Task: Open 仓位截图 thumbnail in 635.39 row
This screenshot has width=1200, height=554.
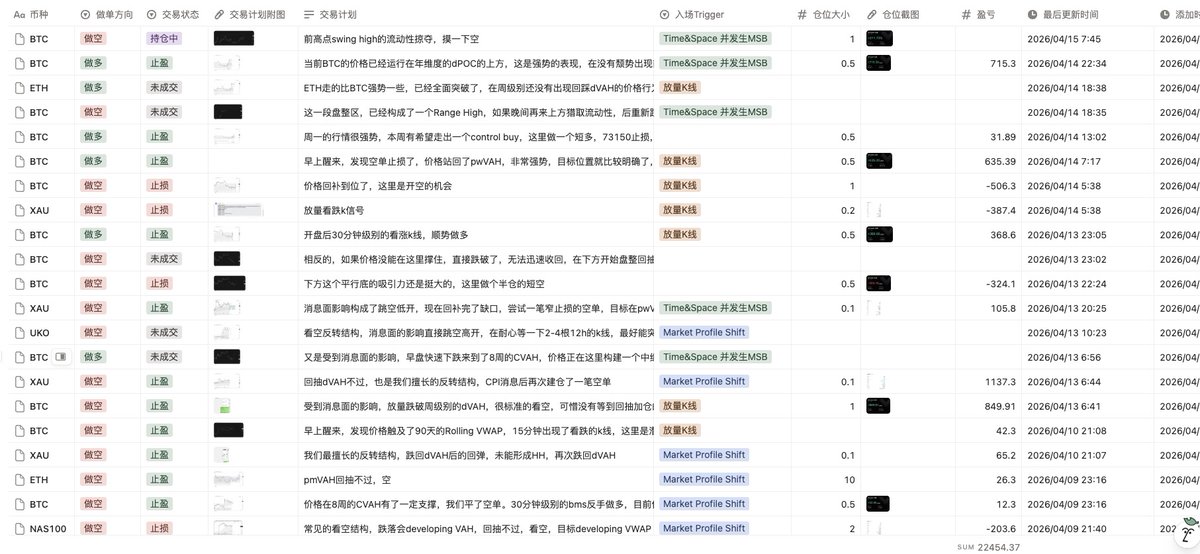Action: tap(879, 162)
